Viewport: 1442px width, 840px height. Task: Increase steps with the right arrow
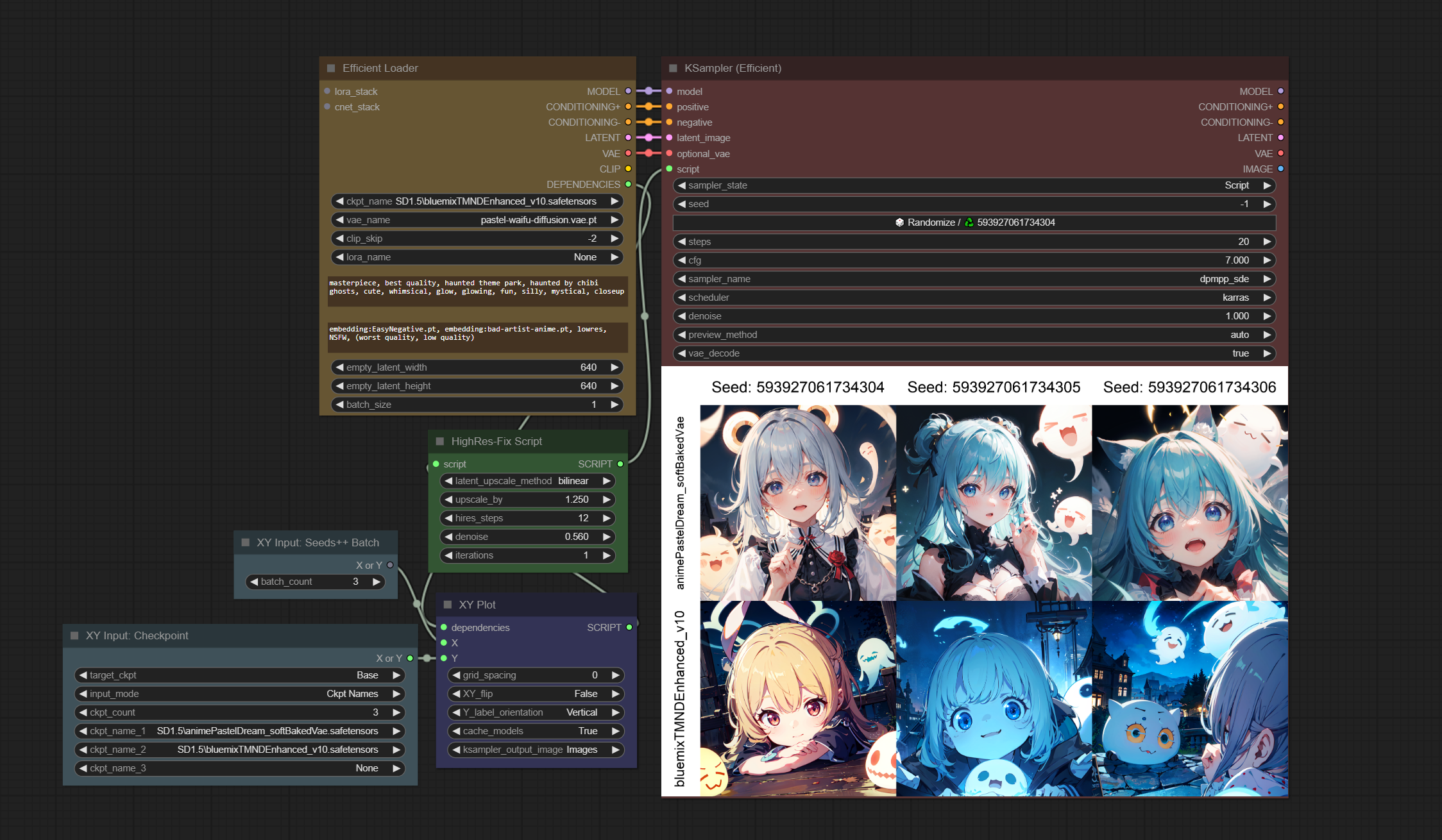(1267, 242)
